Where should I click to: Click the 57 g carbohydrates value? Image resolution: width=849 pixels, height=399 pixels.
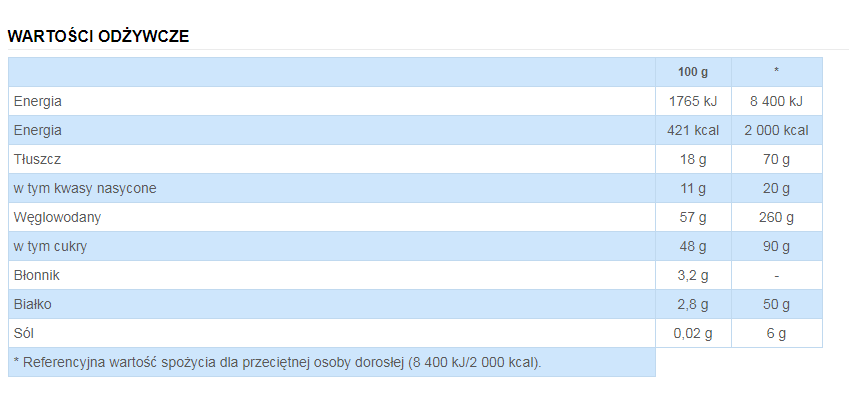click(693, 218)
